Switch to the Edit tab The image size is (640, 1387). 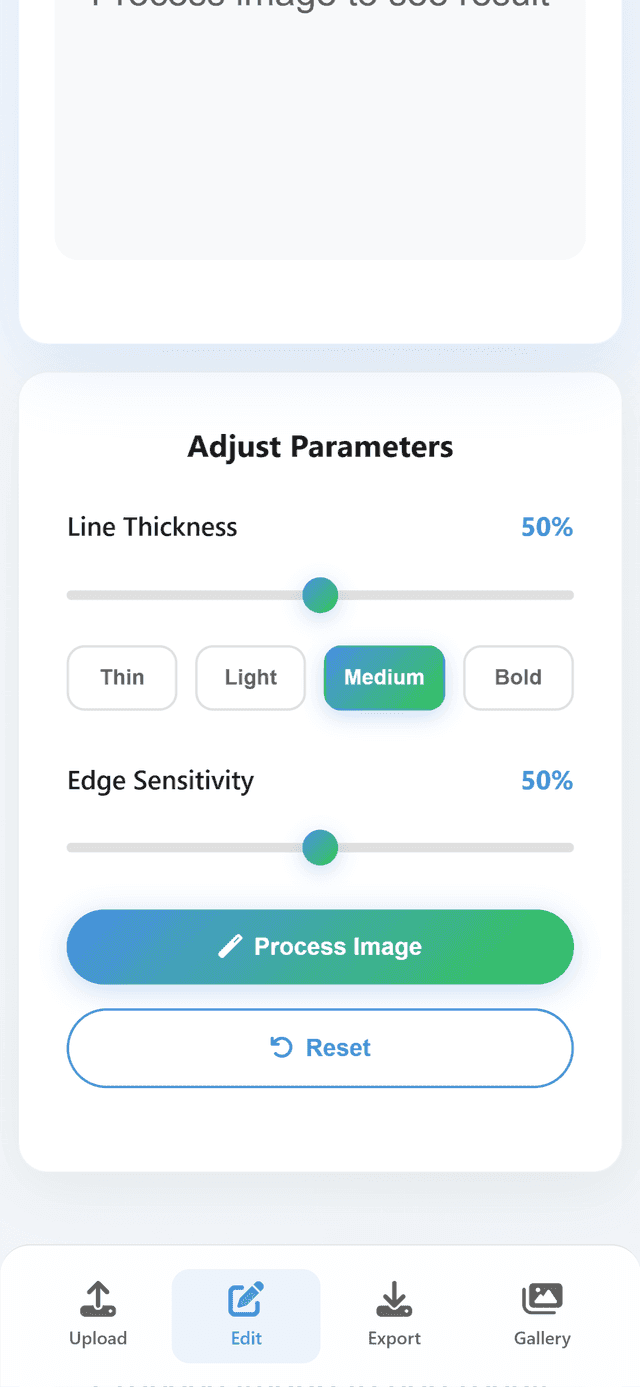click(x=246, y=1315)
